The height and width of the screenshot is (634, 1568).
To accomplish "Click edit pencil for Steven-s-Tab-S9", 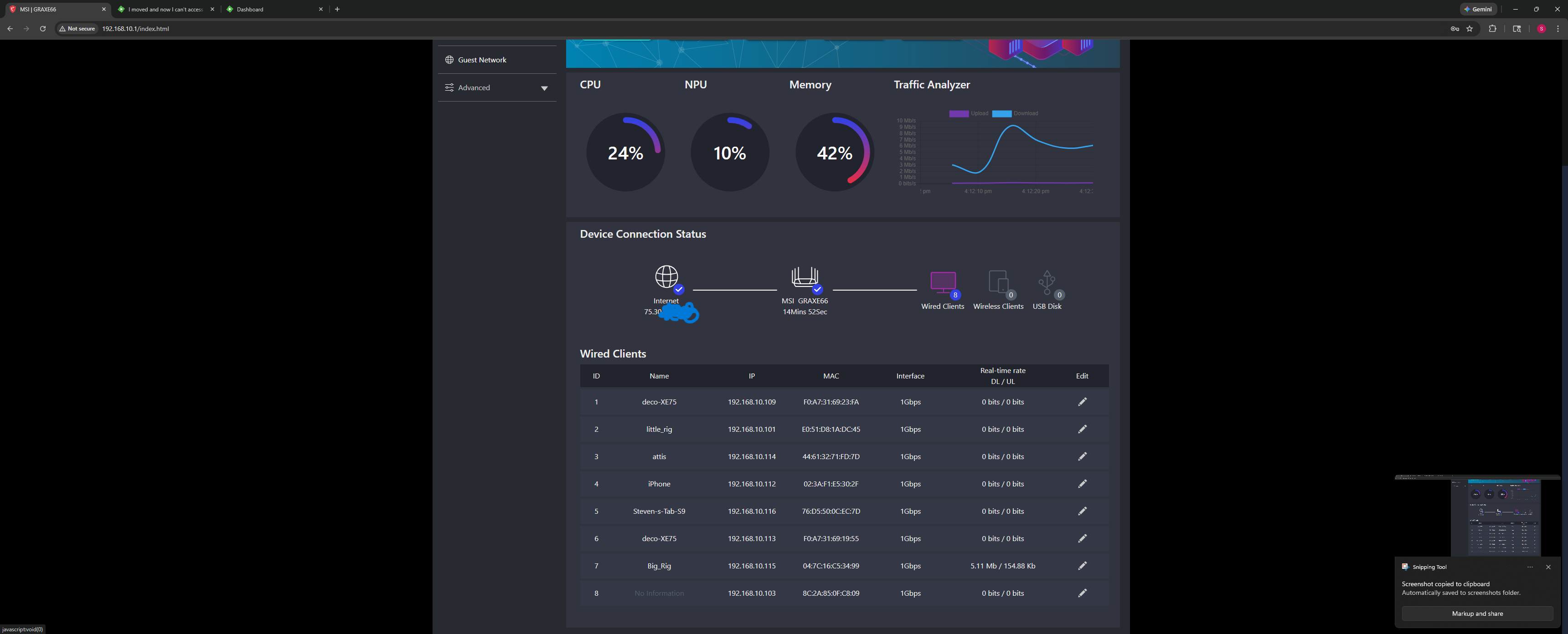I will point(1082,511).
